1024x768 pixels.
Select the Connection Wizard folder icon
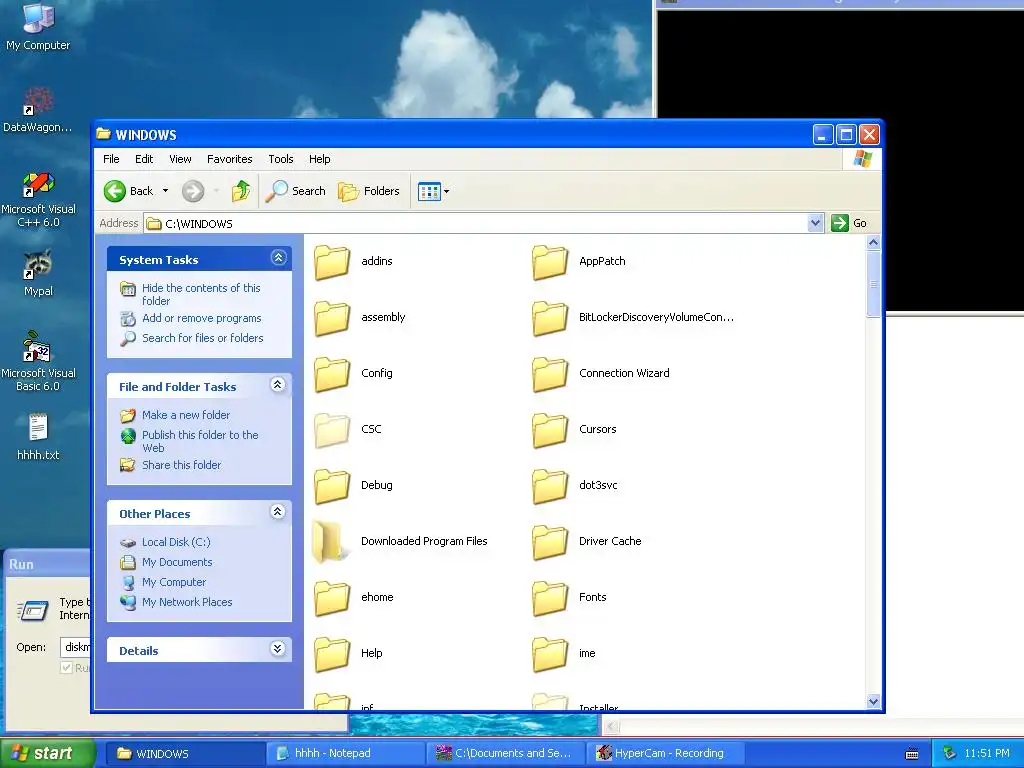click(550, 374)
